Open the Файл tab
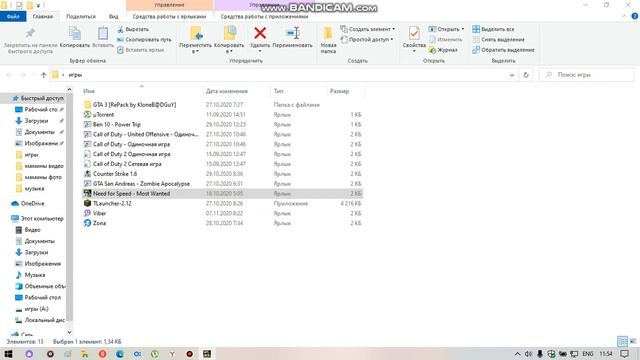 tap(13, 16)
